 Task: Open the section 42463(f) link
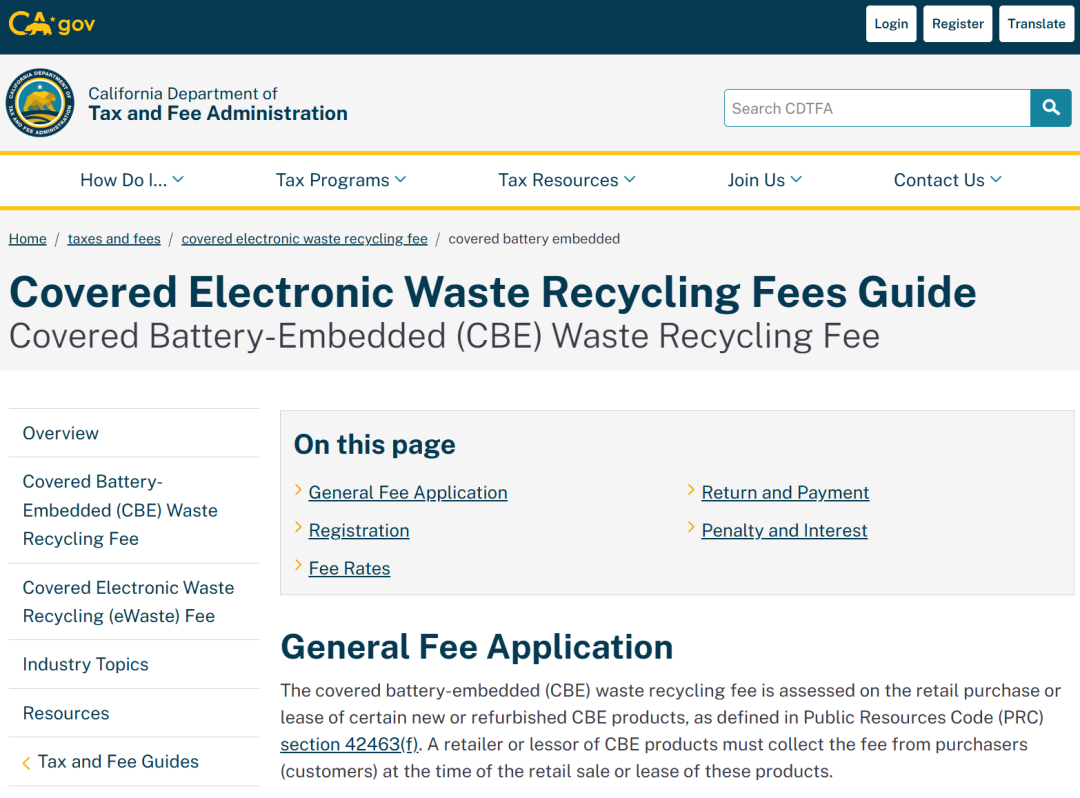point(349,744)
